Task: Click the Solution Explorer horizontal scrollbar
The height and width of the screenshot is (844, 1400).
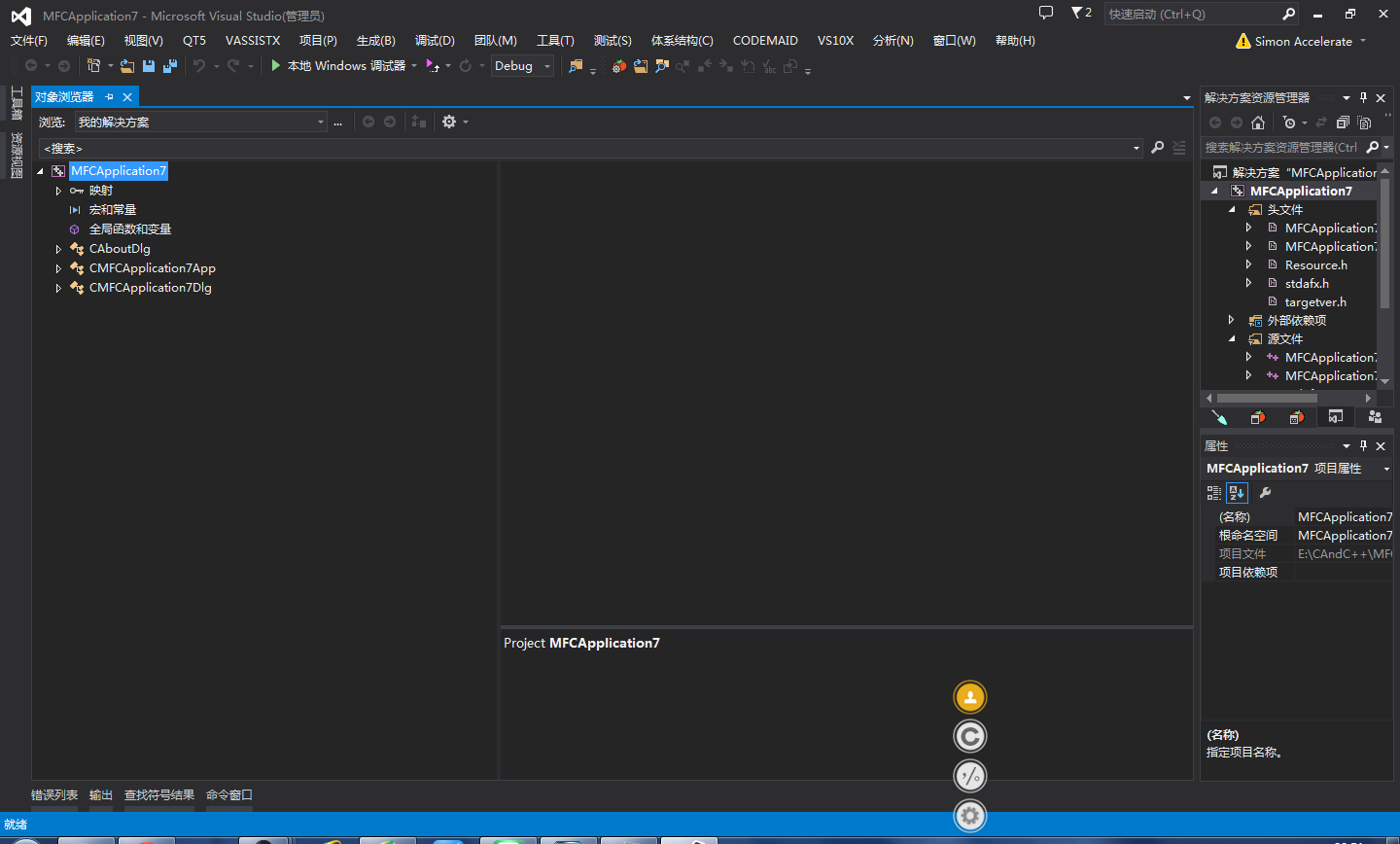Action: click(x=1267, y=398)
